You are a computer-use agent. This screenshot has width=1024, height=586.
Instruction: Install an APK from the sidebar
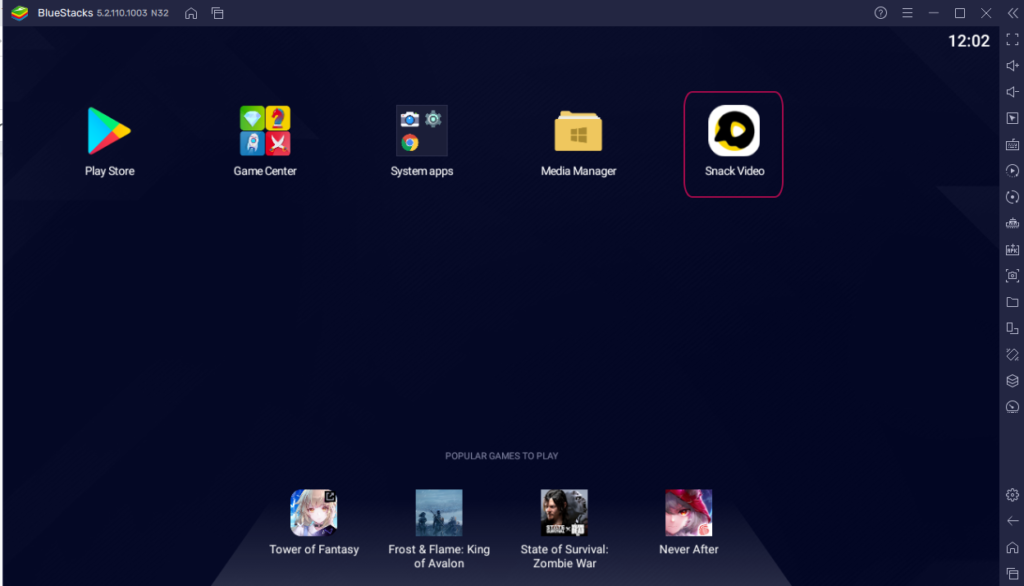point(1012,249)
